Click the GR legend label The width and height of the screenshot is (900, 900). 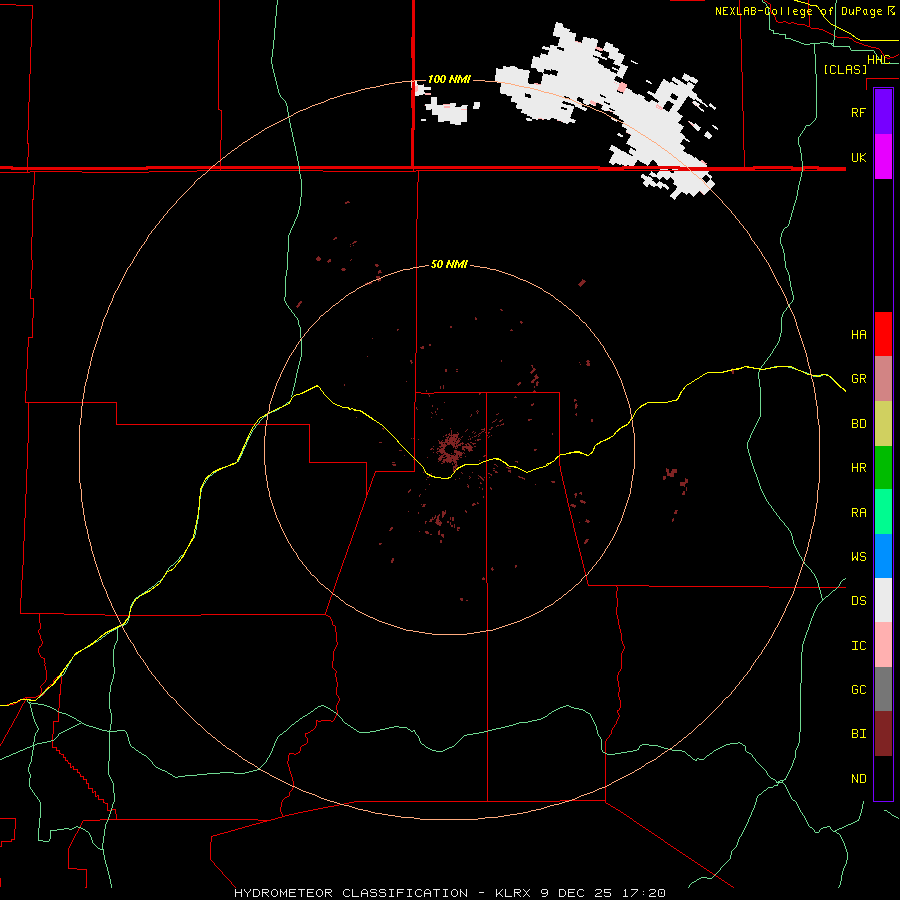point(858,379)
